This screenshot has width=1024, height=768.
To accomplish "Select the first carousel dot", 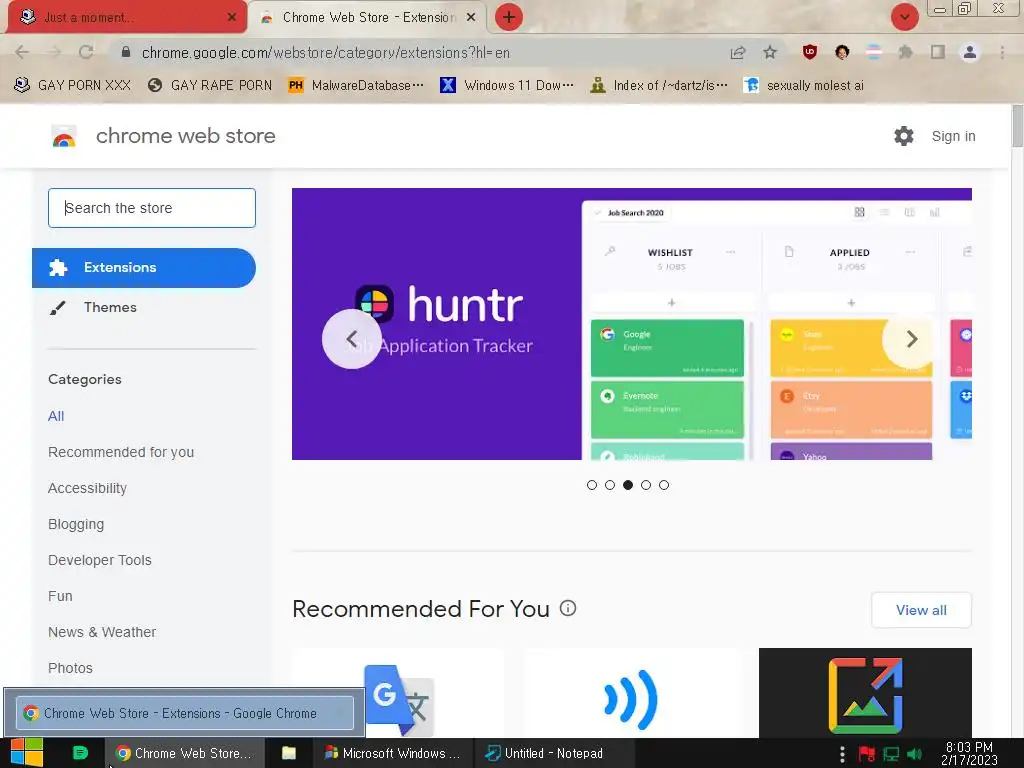I will pos(592,485).
